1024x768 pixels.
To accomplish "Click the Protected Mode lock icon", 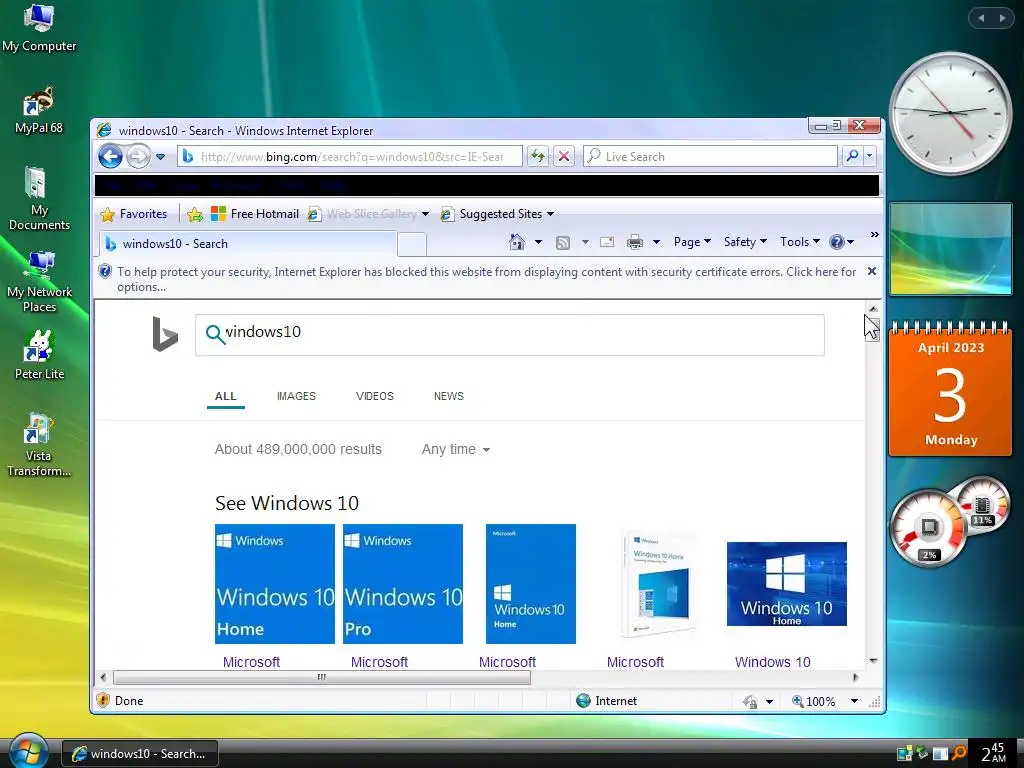I will click(750, 701).
